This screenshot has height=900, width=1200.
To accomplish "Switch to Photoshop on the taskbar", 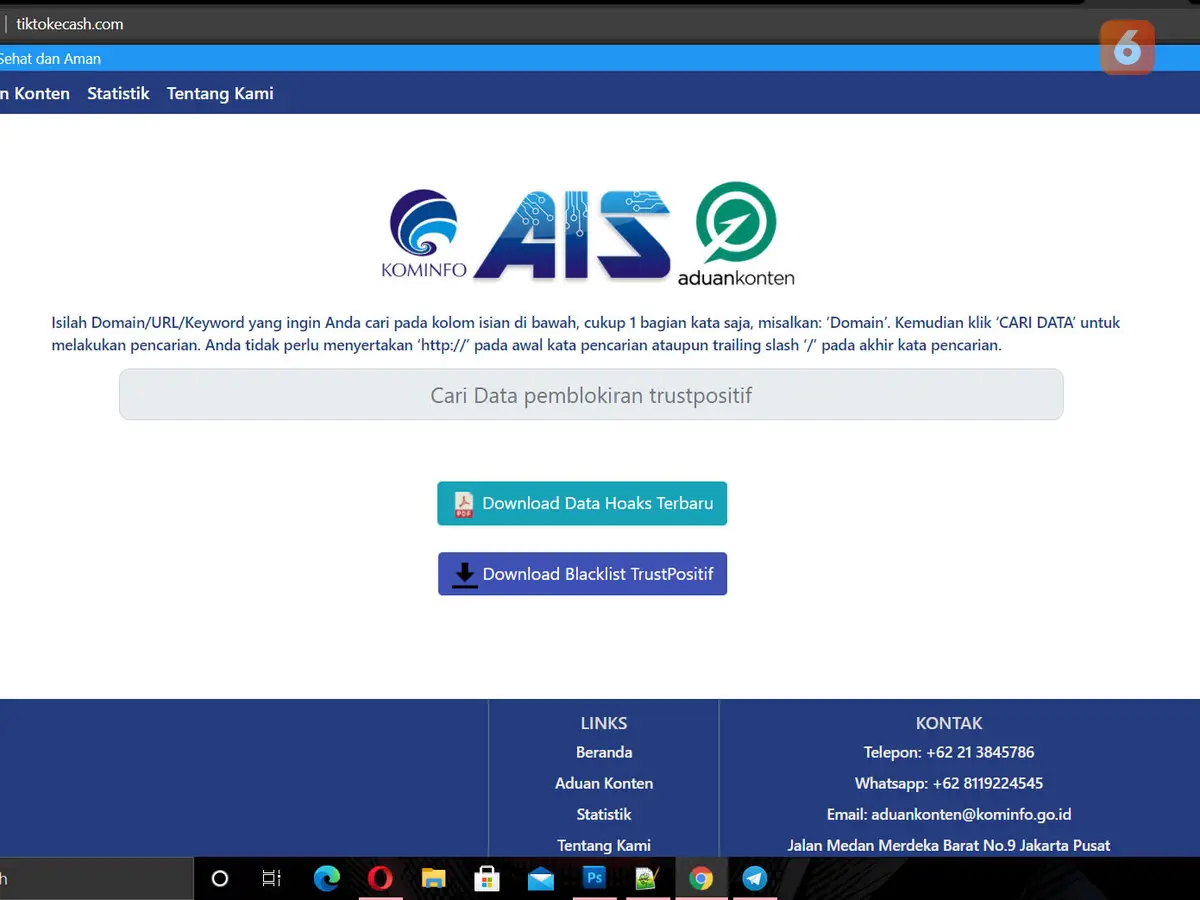I will tap(595, 879).
